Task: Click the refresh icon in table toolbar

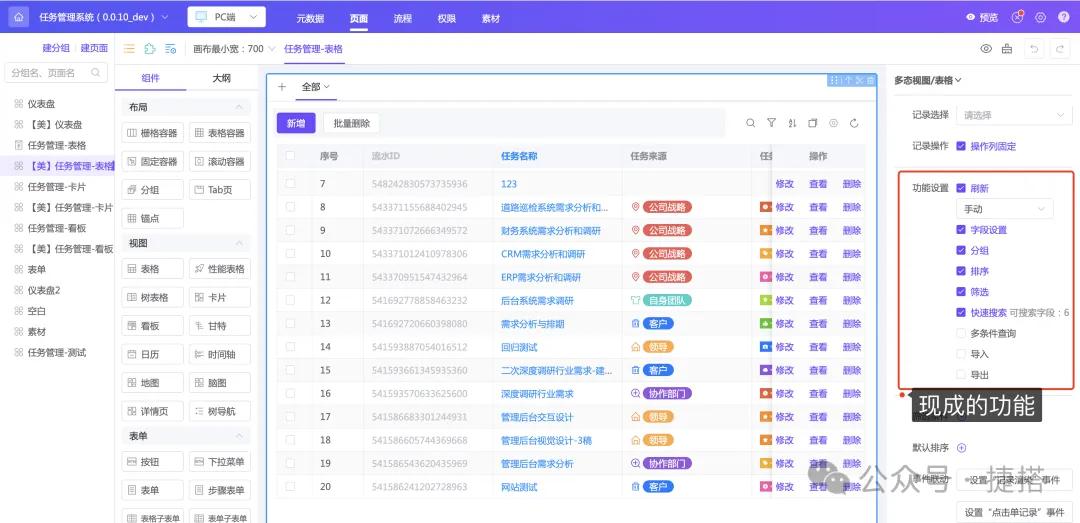Action: coord(854,123)
